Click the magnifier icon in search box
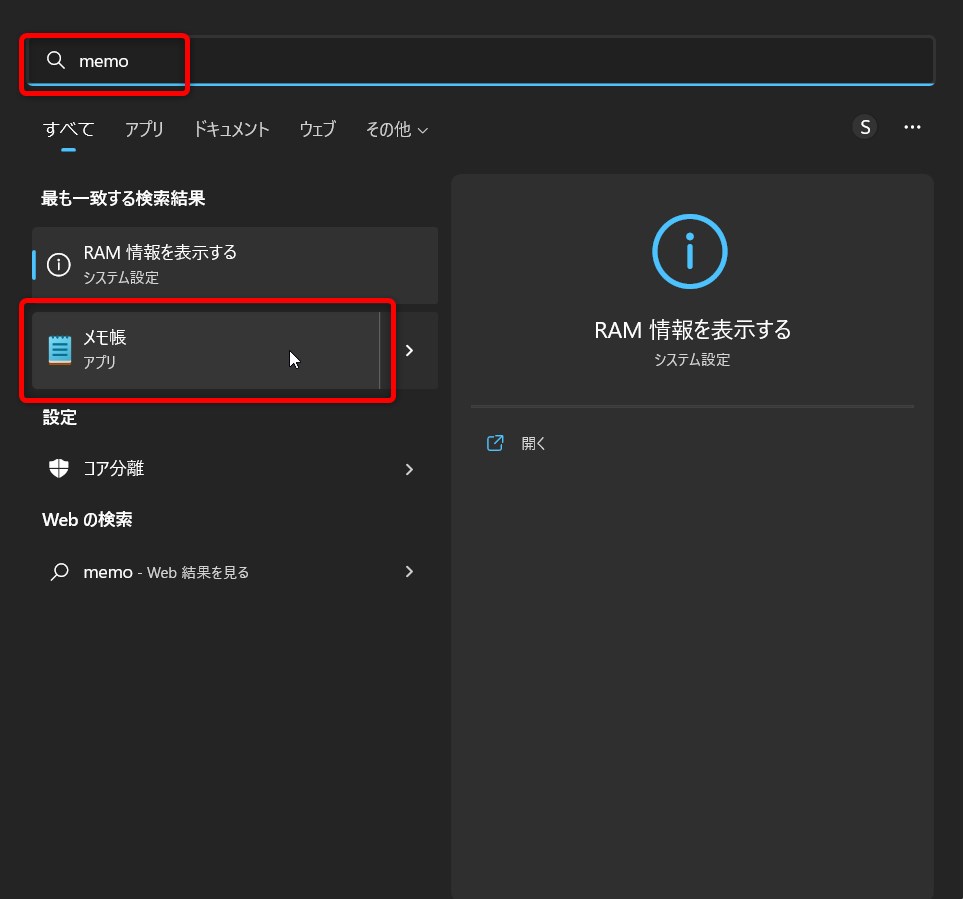 tap(56, 60)
